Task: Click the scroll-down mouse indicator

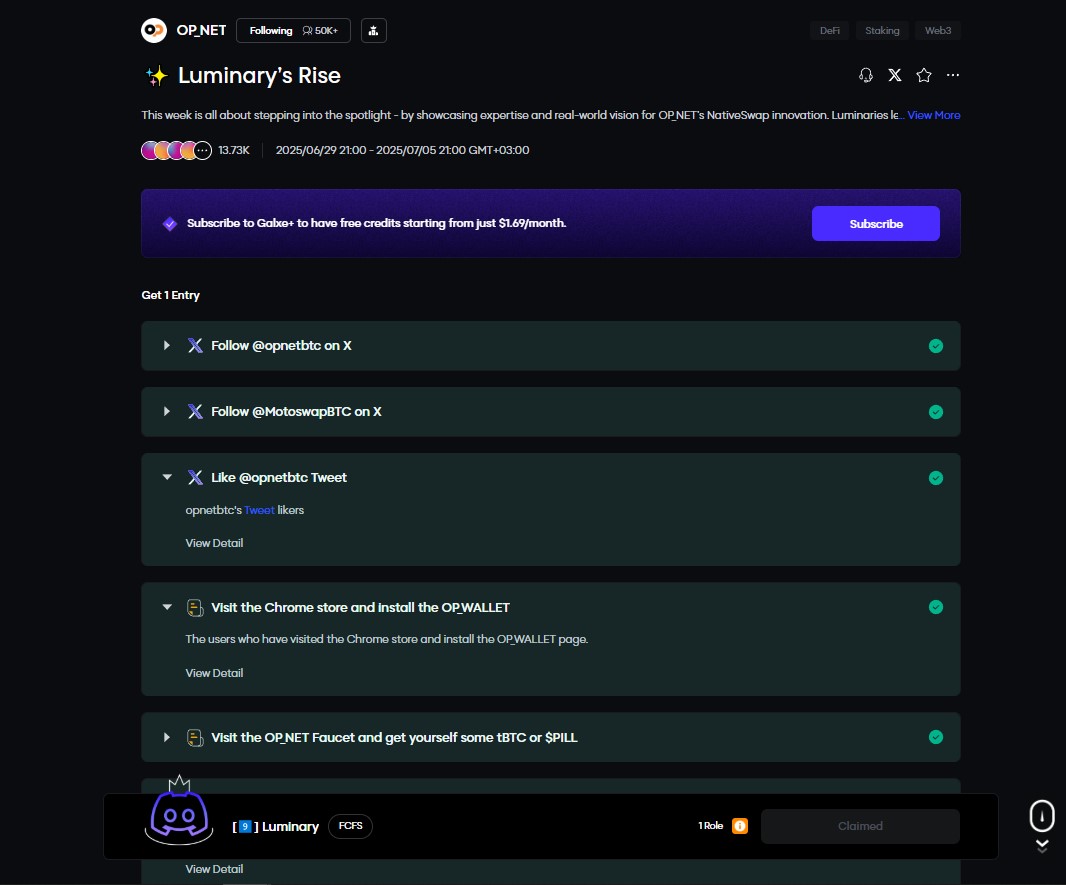Action: [1042, 817]
